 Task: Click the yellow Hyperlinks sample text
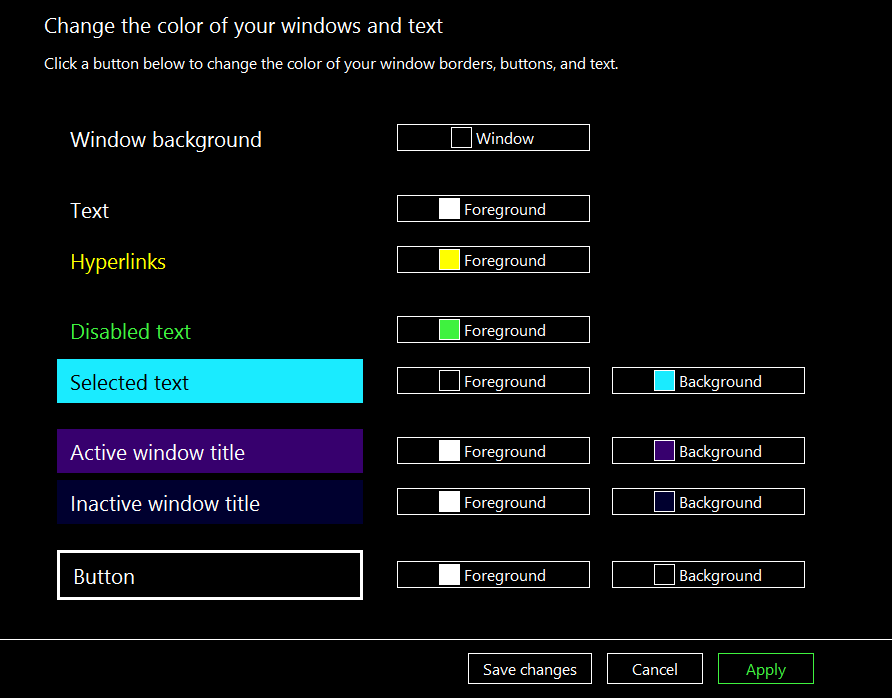click(x=118, y=262)
